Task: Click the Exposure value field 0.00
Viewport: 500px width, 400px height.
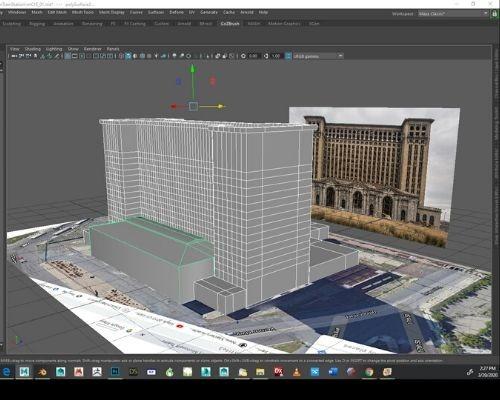Action: point(253,56)
